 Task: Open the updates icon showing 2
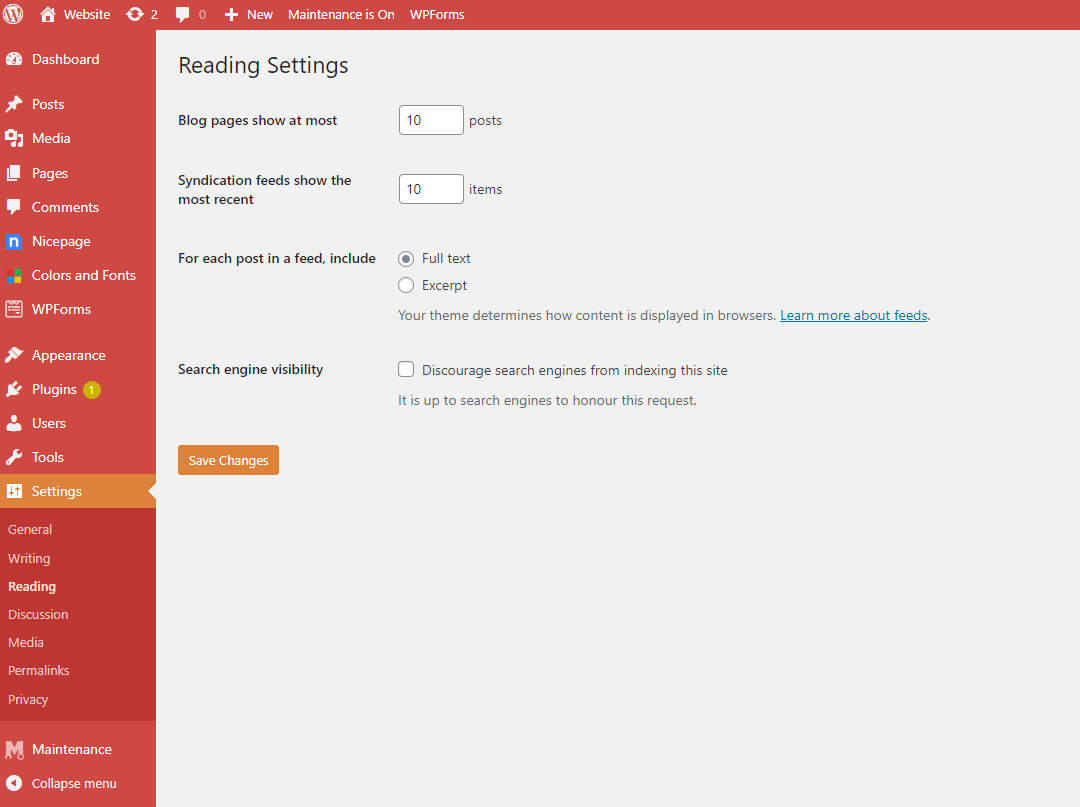point(135,14)
